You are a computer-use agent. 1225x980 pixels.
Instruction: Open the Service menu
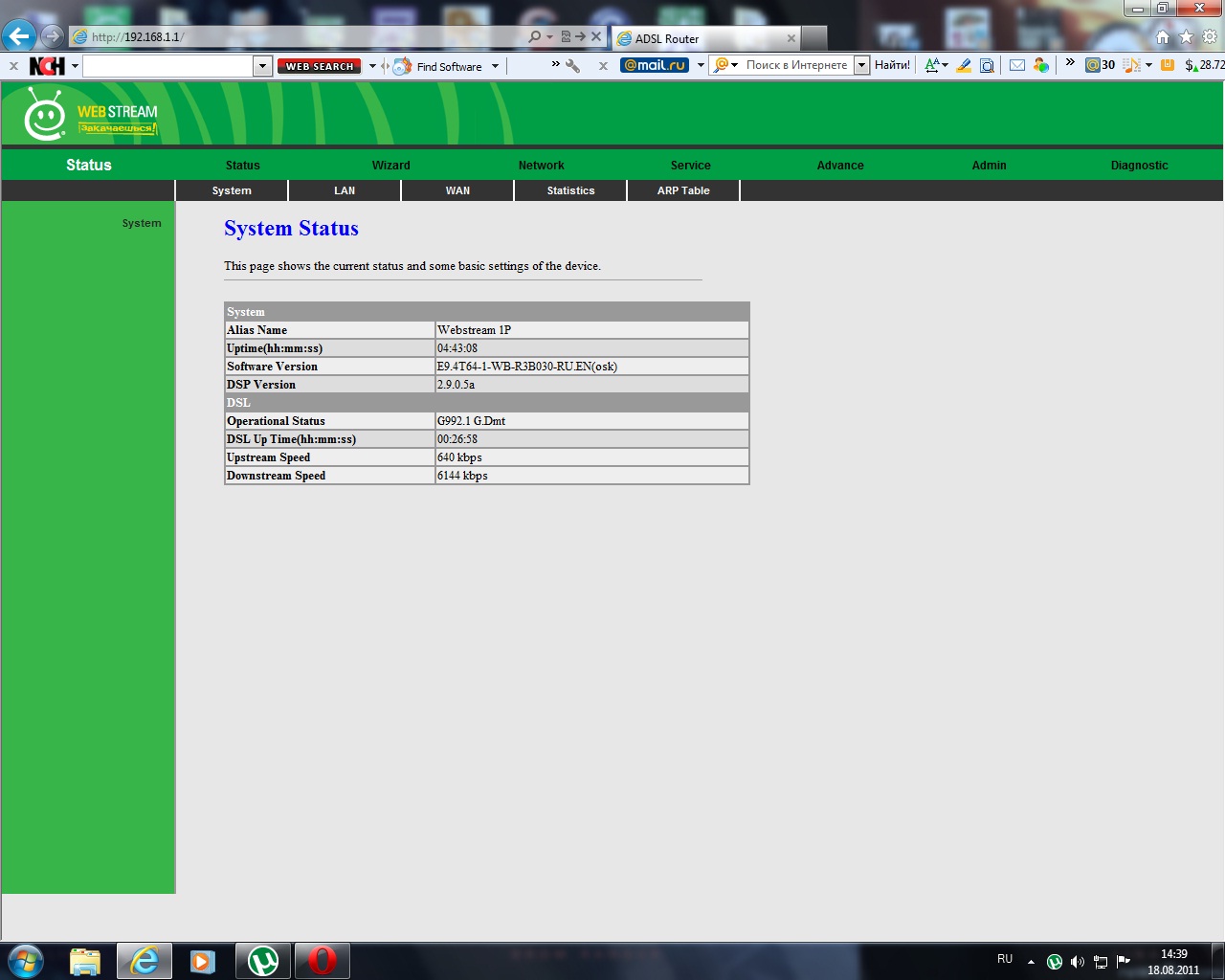click(x=691, y=166)
